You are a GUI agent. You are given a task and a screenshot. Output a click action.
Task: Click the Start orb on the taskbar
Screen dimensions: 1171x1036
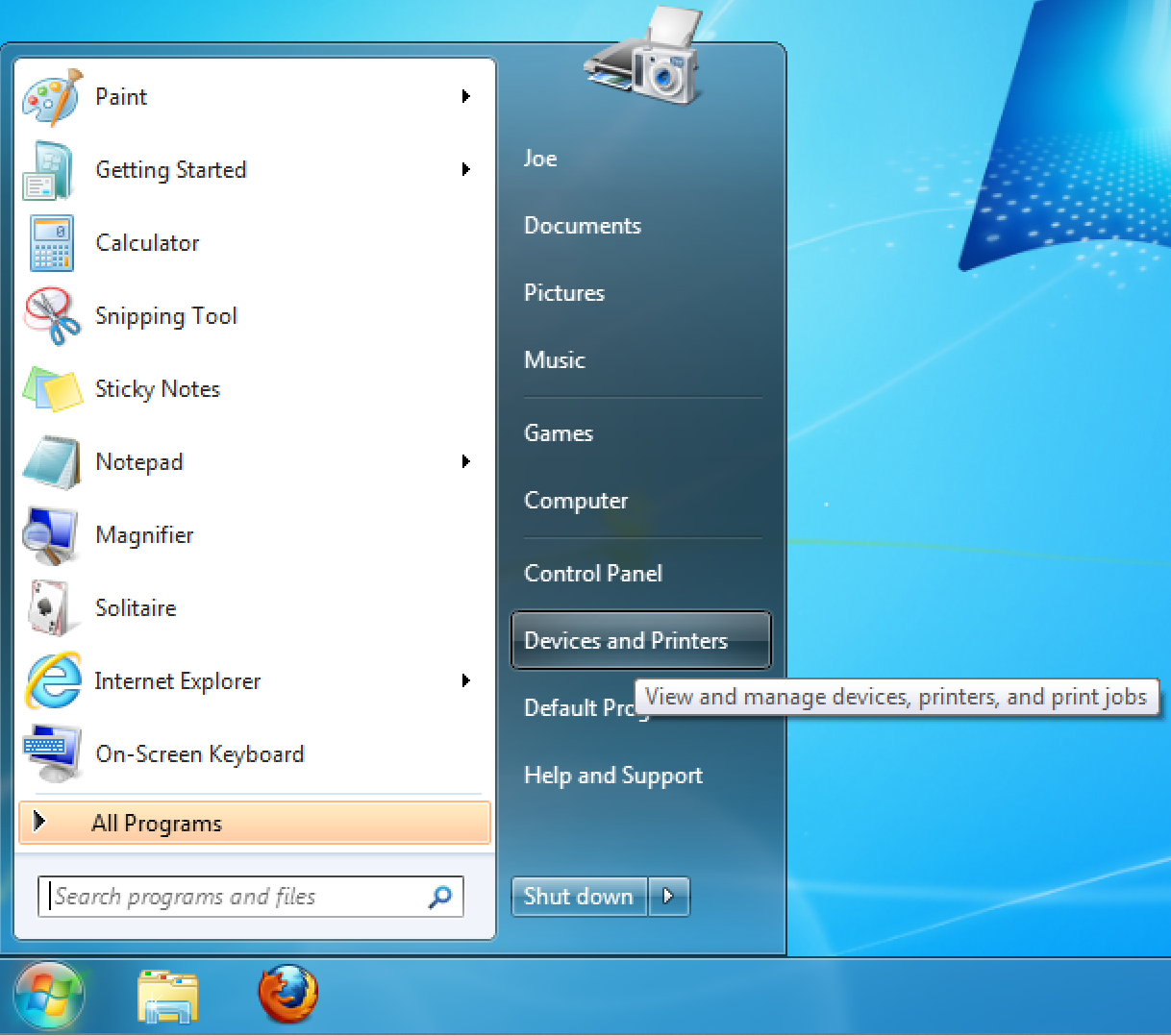point(49,995)
